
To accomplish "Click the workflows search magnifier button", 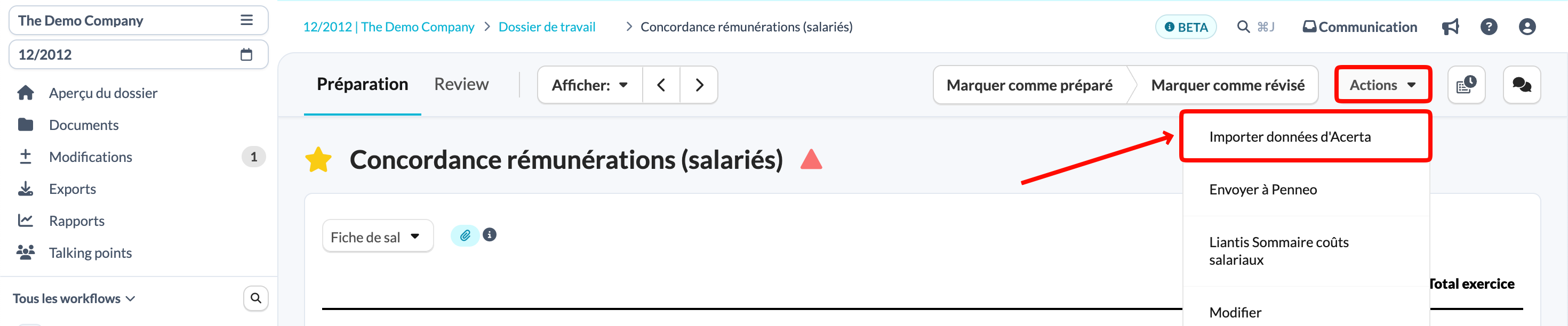I will (x=255, y=298).
